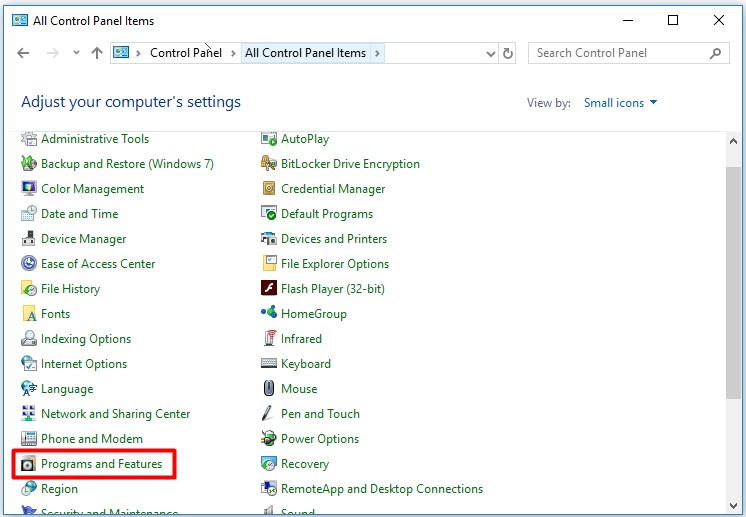Click the Pen and Touch icon
Viewport: 746px width, 517px height.
coord(269,414)
